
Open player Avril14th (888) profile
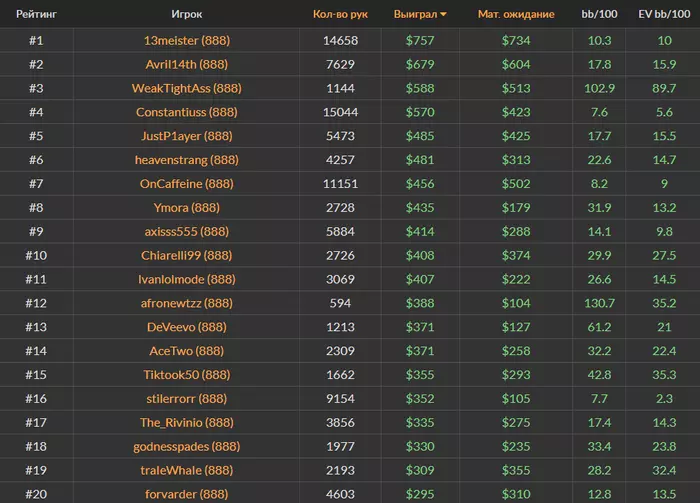point(187,64)
